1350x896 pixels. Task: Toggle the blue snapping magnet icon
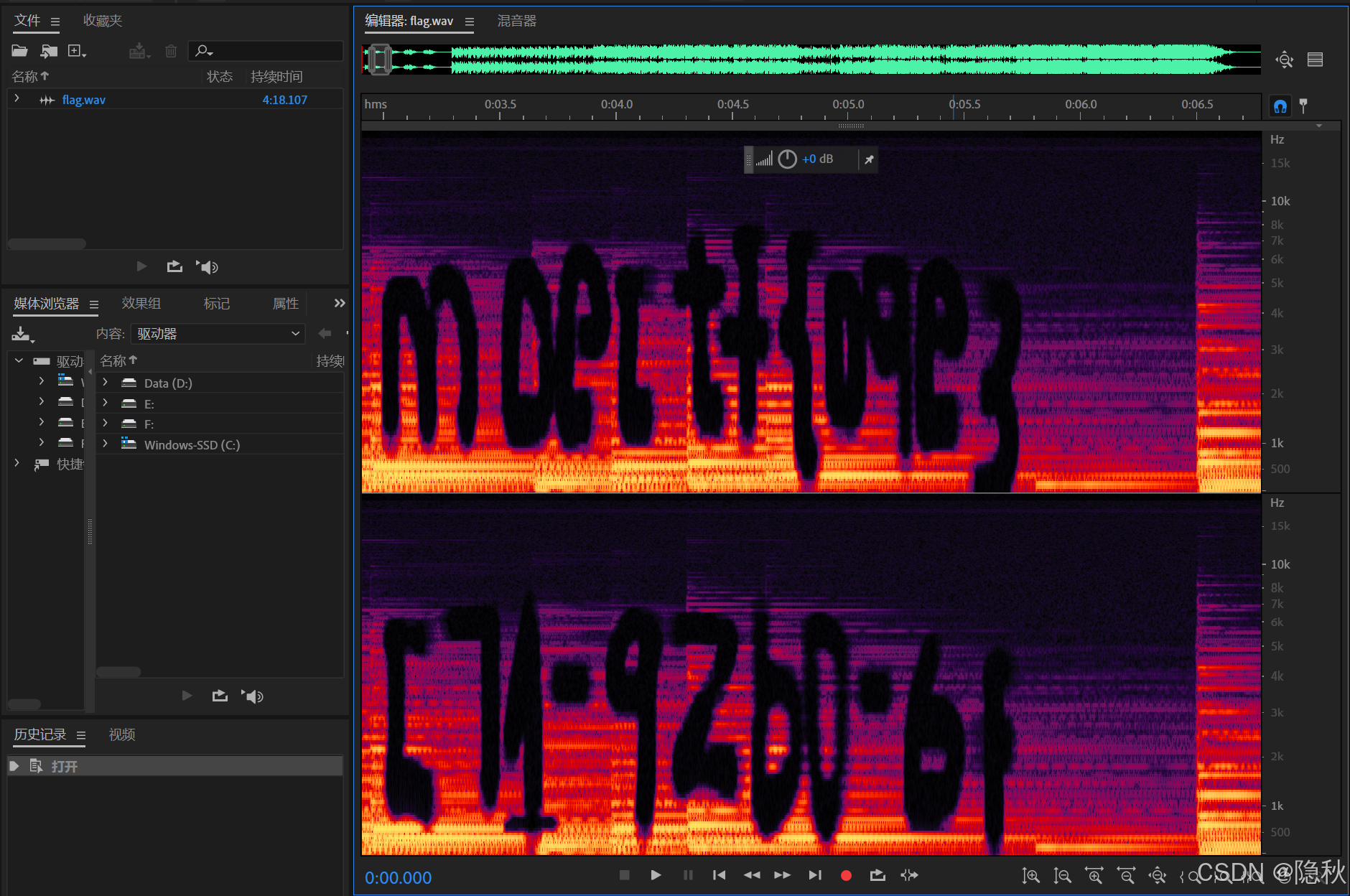pos(1281,106)
